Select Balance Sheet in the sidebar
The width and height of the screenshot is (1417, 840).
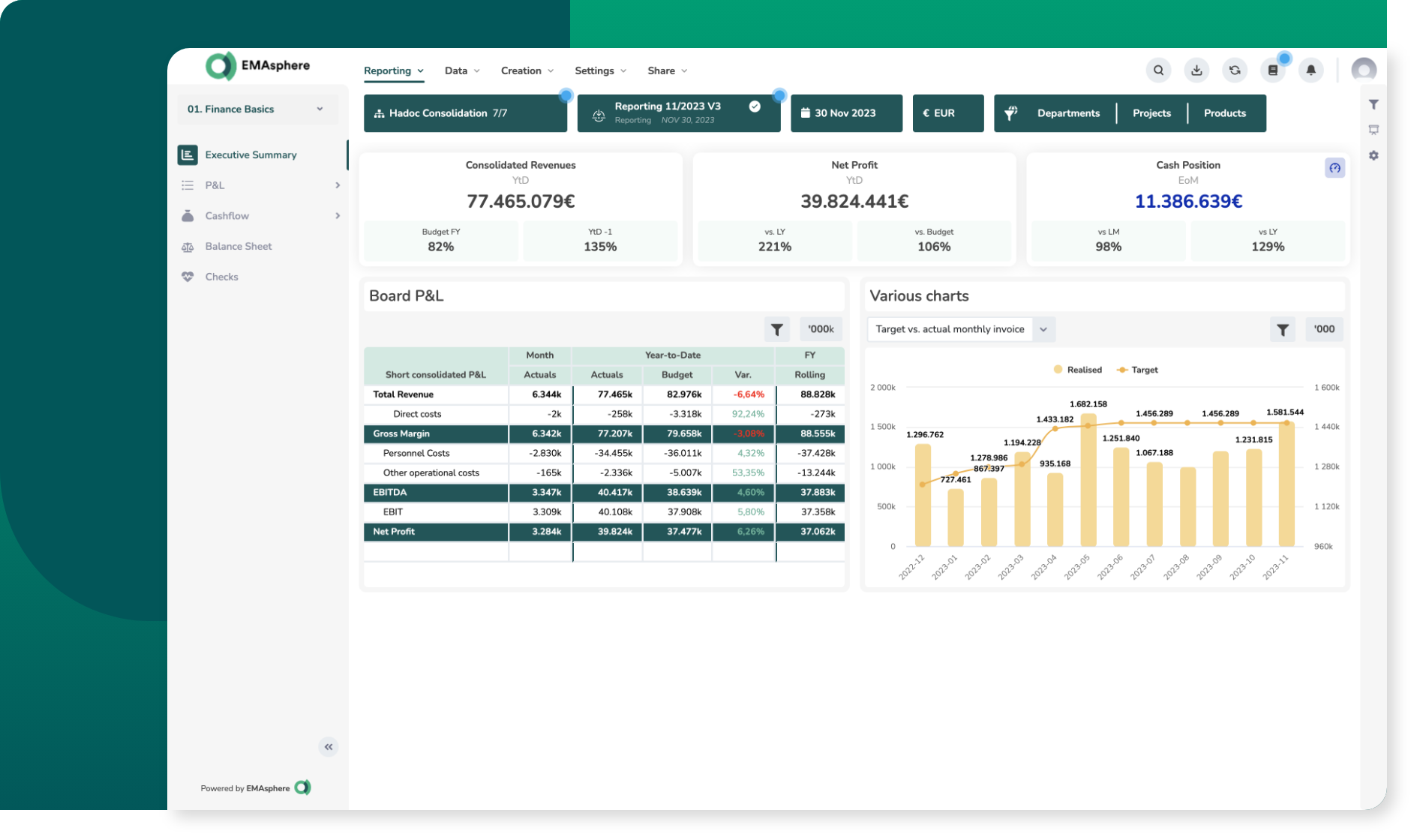pyautogui.click(x=239, y=246)
